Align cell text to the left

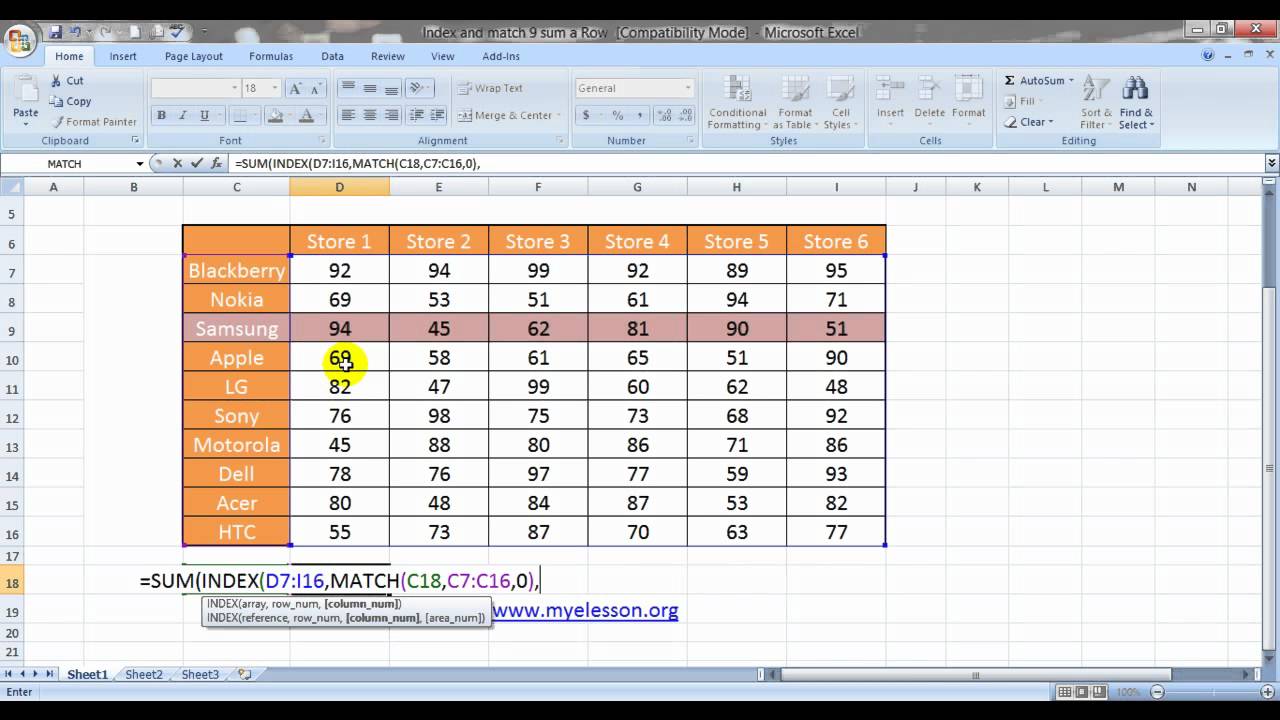pos(348,115)
